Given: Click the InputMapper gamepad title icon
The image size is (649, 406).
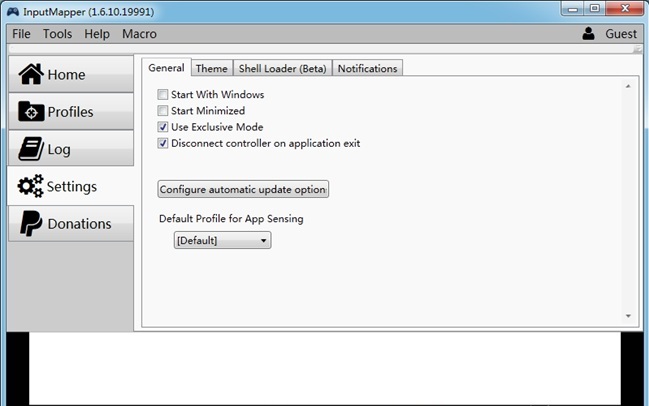Looking at the screenshot, I should pos(13,12).
